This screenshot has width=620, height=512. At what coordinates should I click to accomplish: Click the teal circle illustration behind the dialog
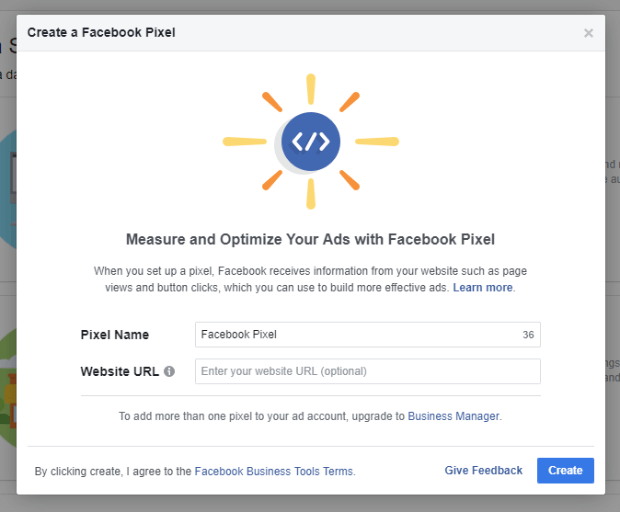(x=8, y=190)
